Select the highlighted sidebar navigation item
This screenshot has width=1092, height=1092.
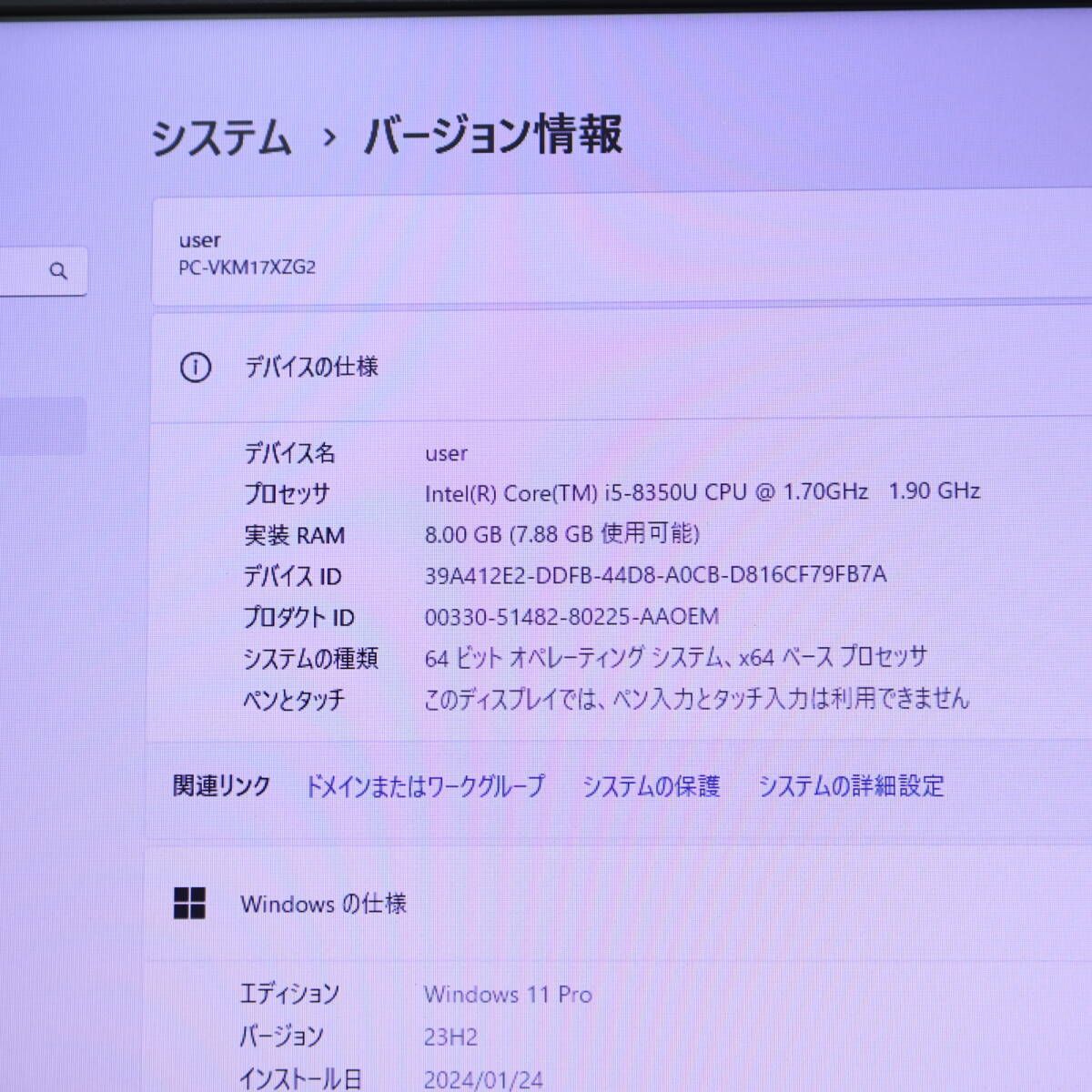(x=43, y=426)
